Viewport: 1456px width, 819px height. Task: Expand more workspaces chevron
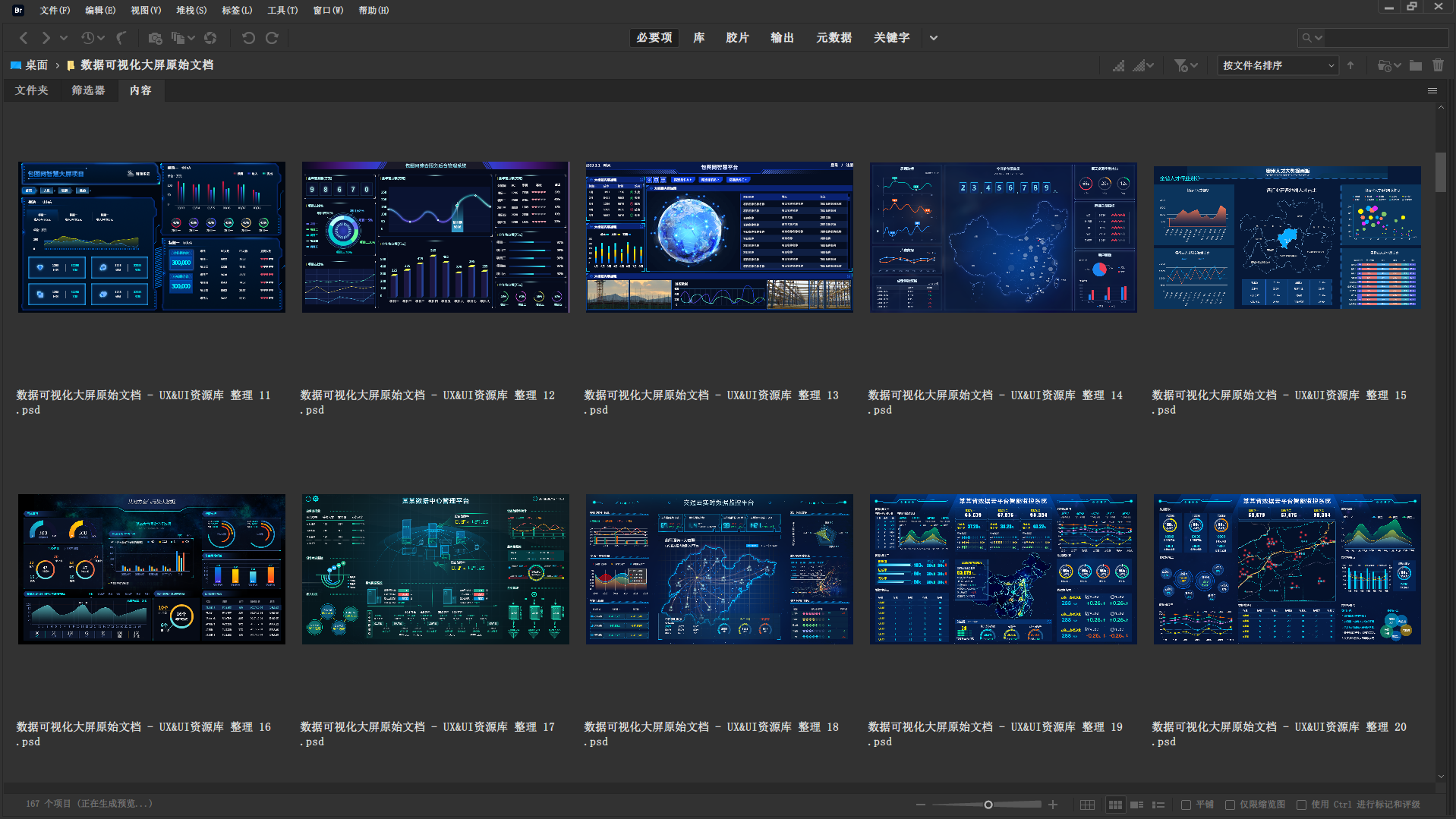(934, 38)
